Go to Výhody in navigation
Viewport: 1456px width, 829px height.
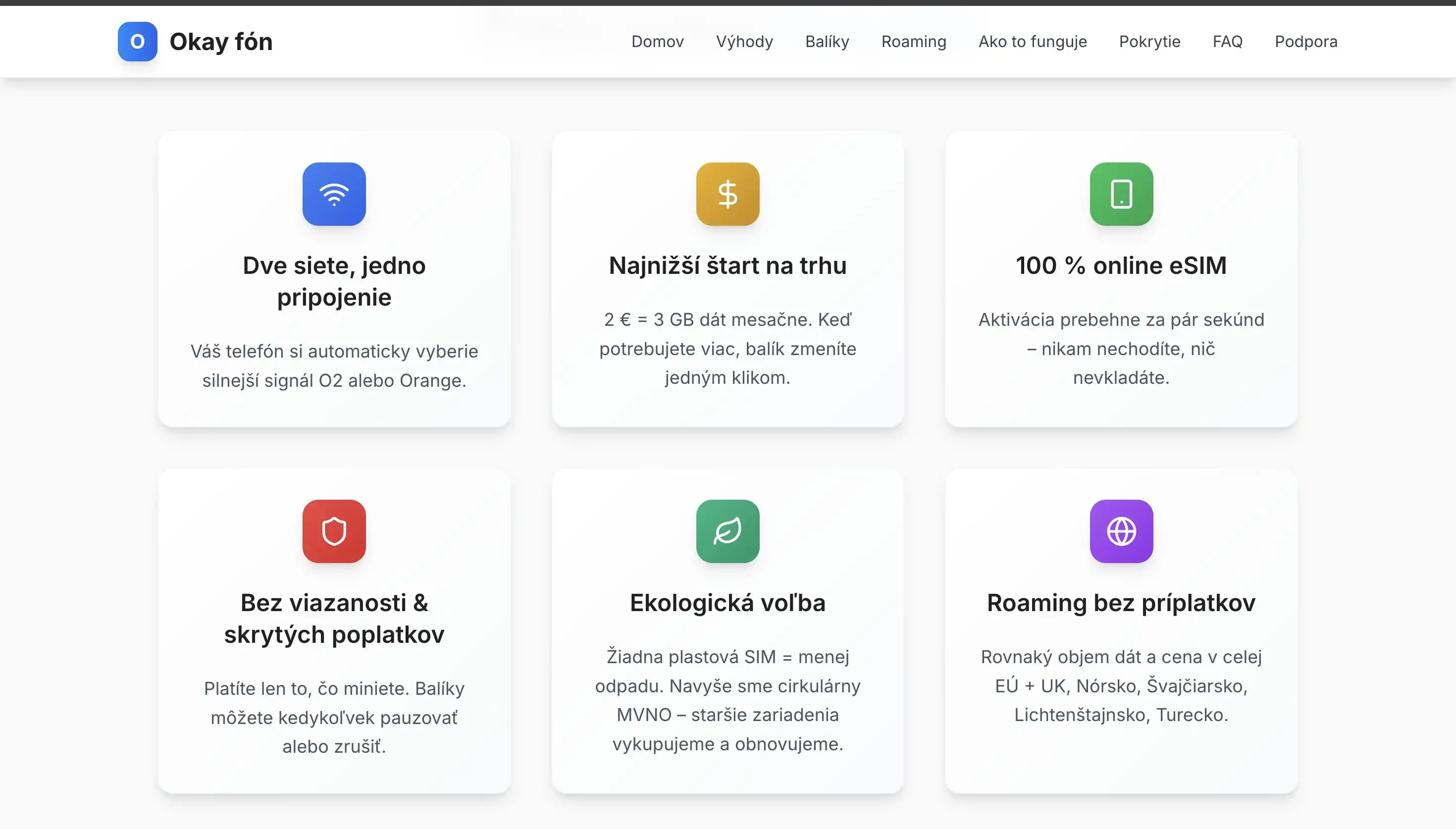(744, 42)
